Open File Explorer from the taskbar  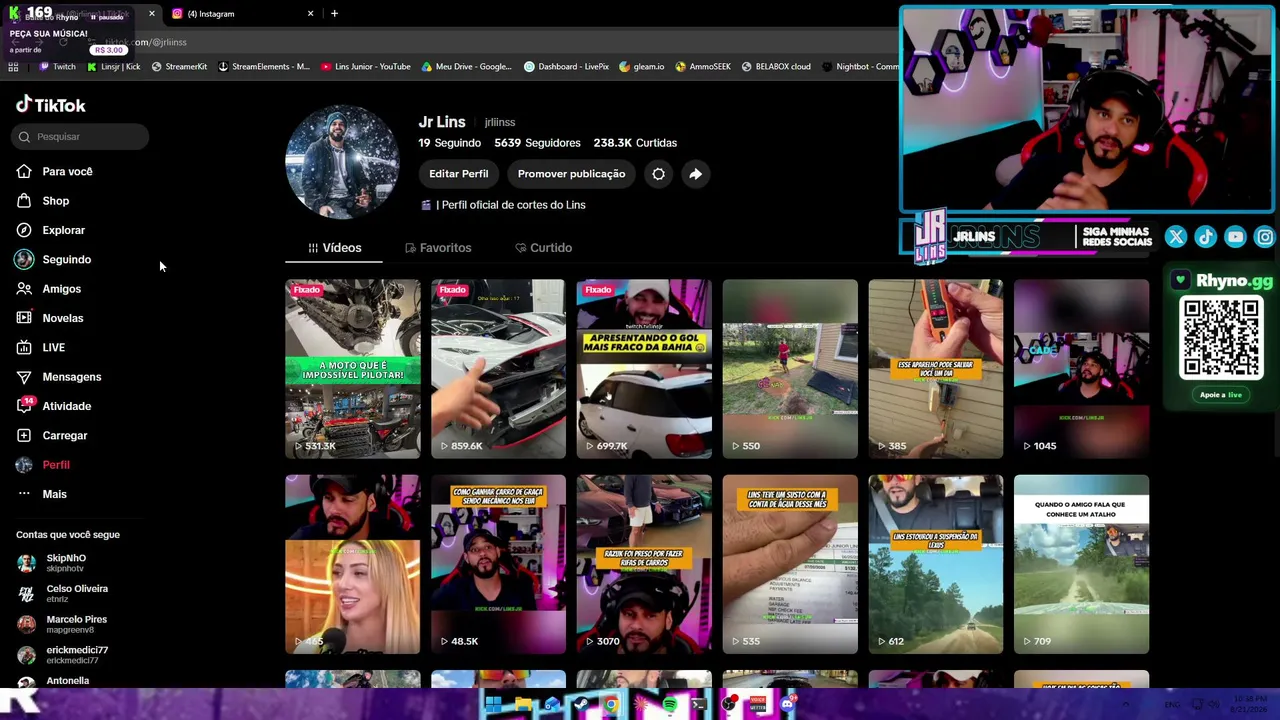coord(523,705)
